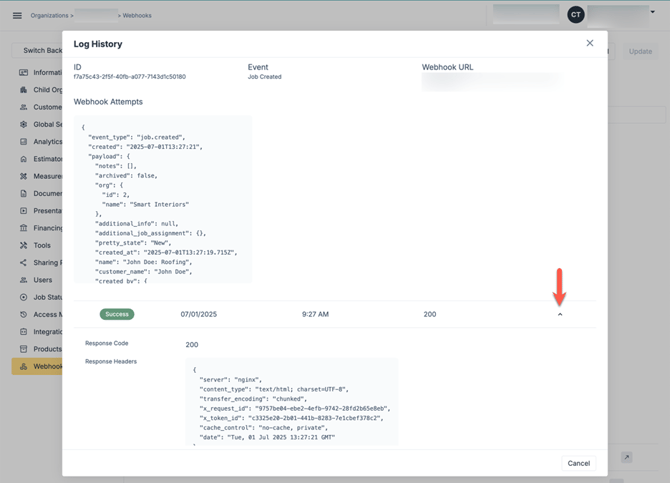The image size is (670, 483).
Task: Close the Log History dialog
Action: coord(590,43)
